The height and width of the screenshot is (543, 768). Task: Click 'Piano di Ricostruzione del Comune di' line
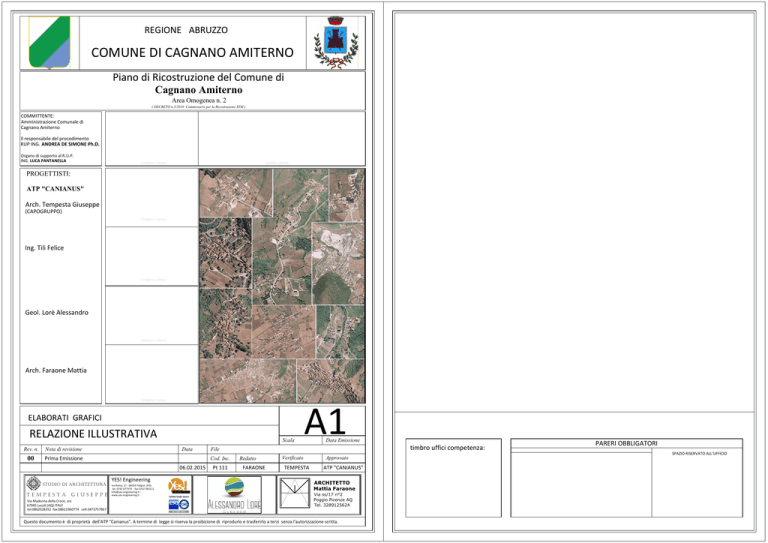(x=198, y=77)
